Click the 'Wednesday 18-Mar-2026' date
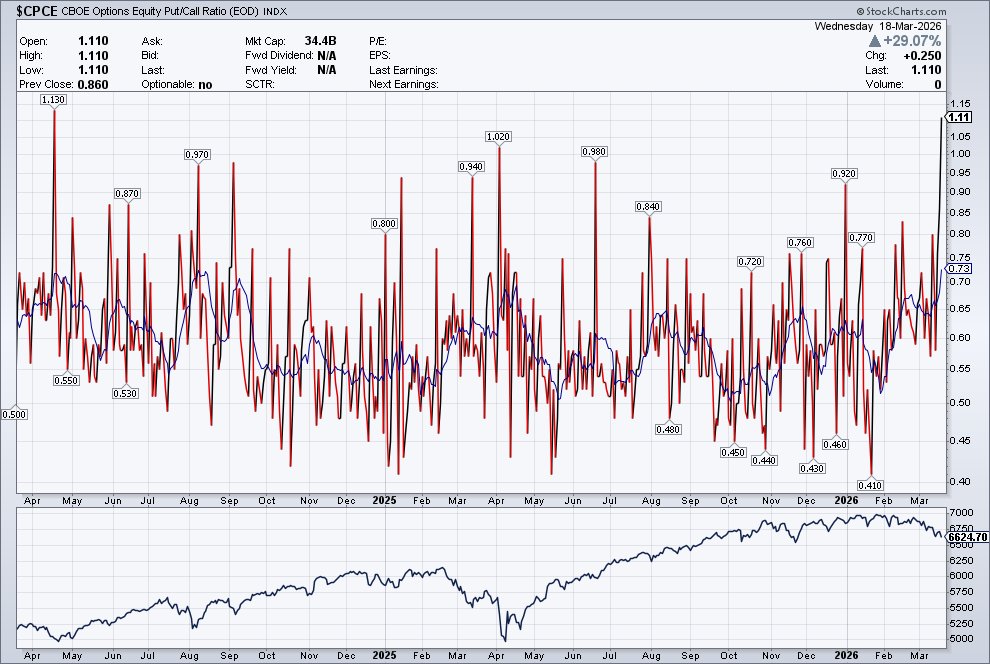This screenshot has height=664, width=990. 878,26
